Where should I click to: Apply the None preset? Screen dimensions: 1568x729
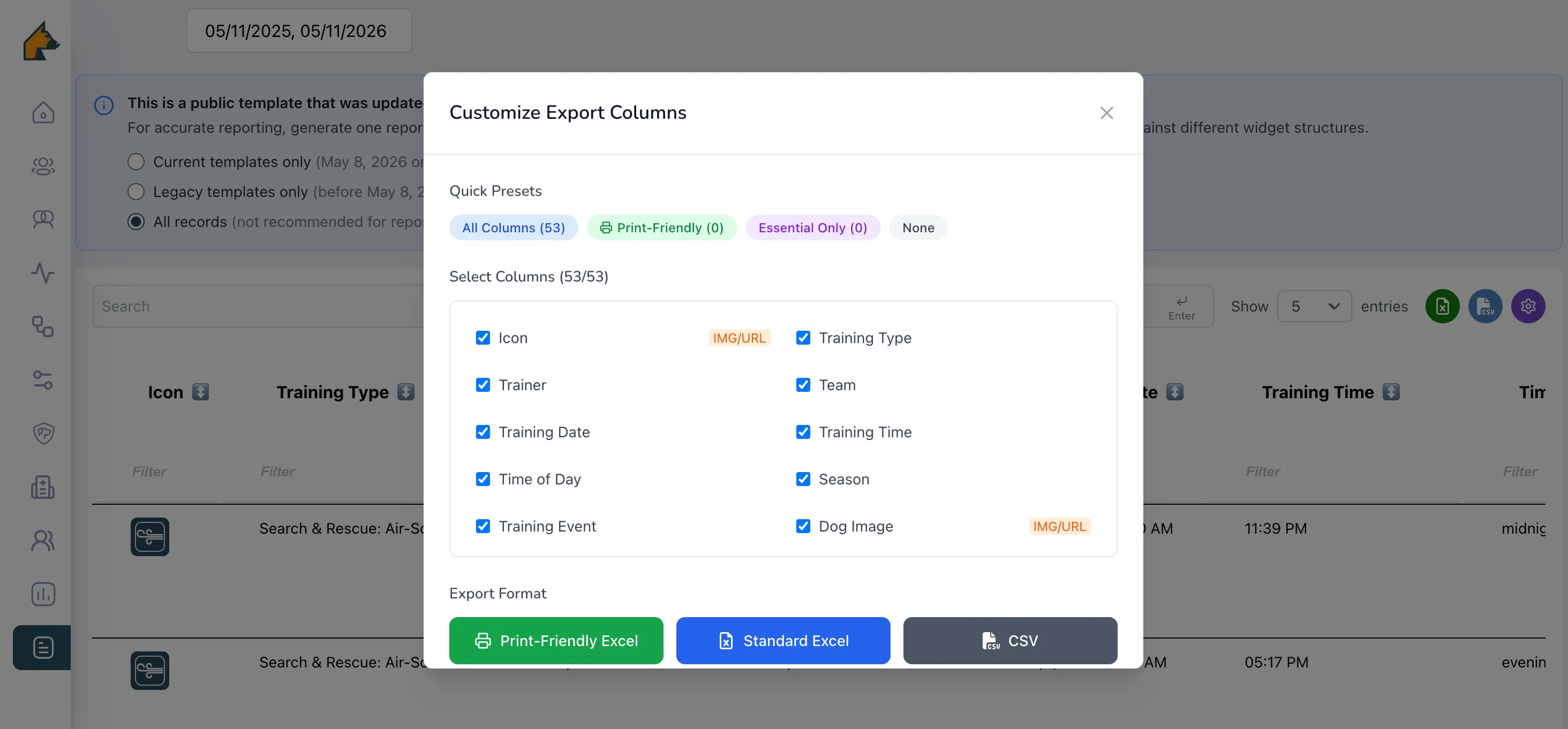(918, 227)
